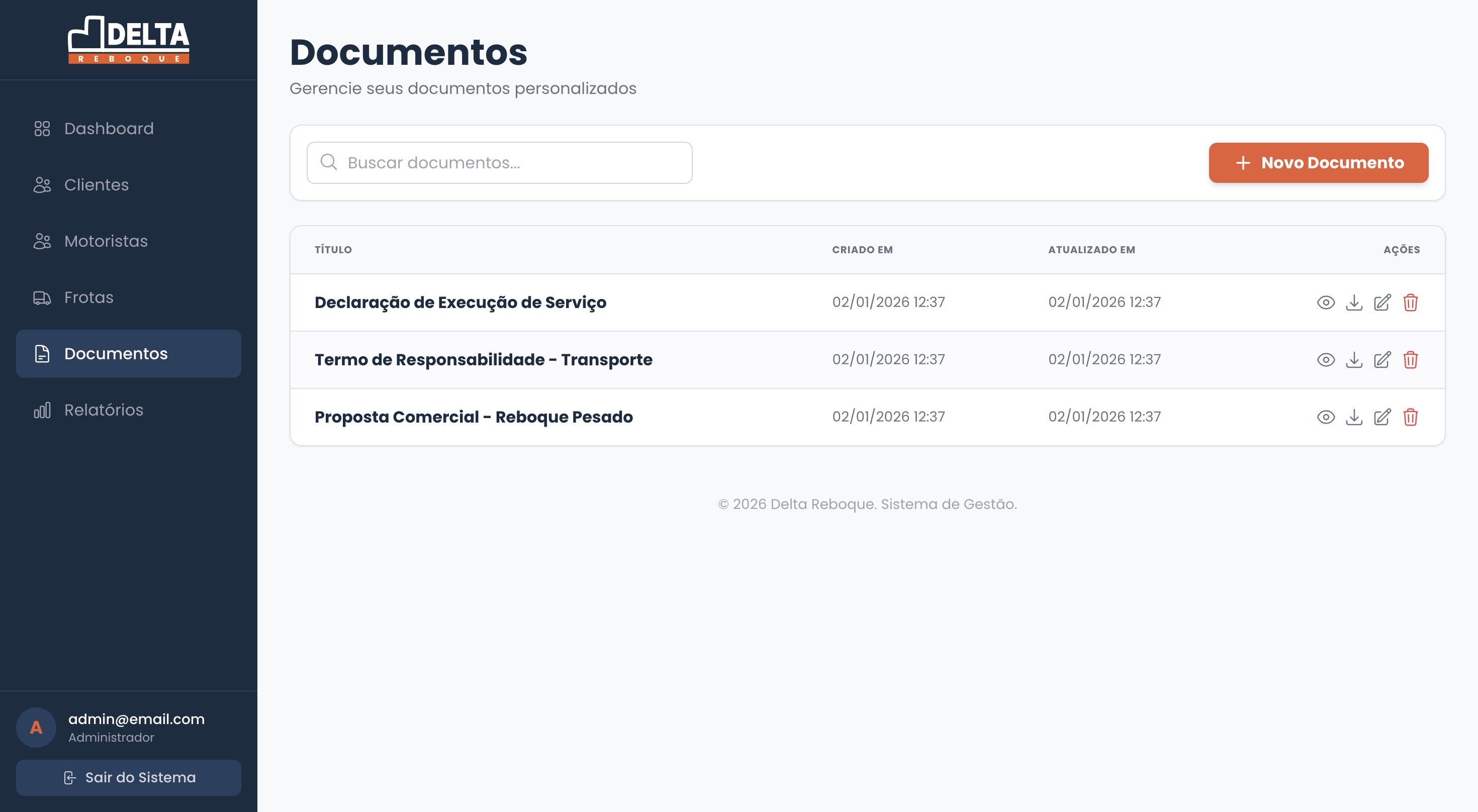Go to Relatórios in the sidebar

(104, 410)
